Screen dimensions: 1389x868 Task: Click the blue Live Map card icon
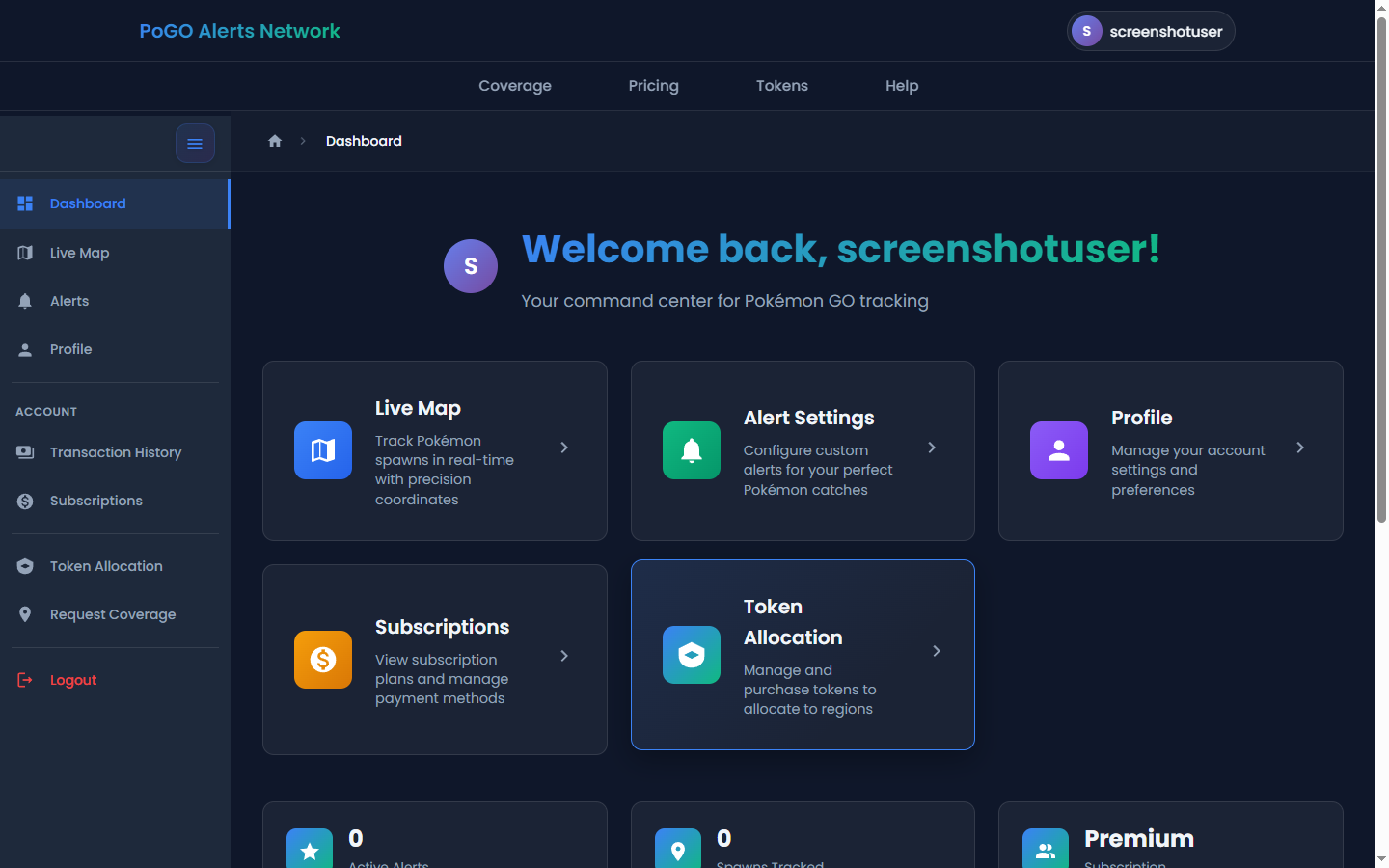pos(323,450)
